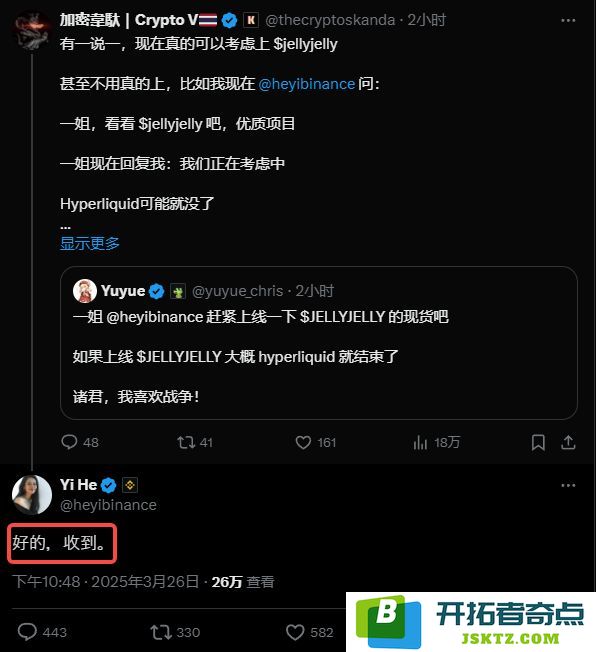View analytics icon showing 18万 views
This screenshot has width=596, height=652.
pos(420,442)
